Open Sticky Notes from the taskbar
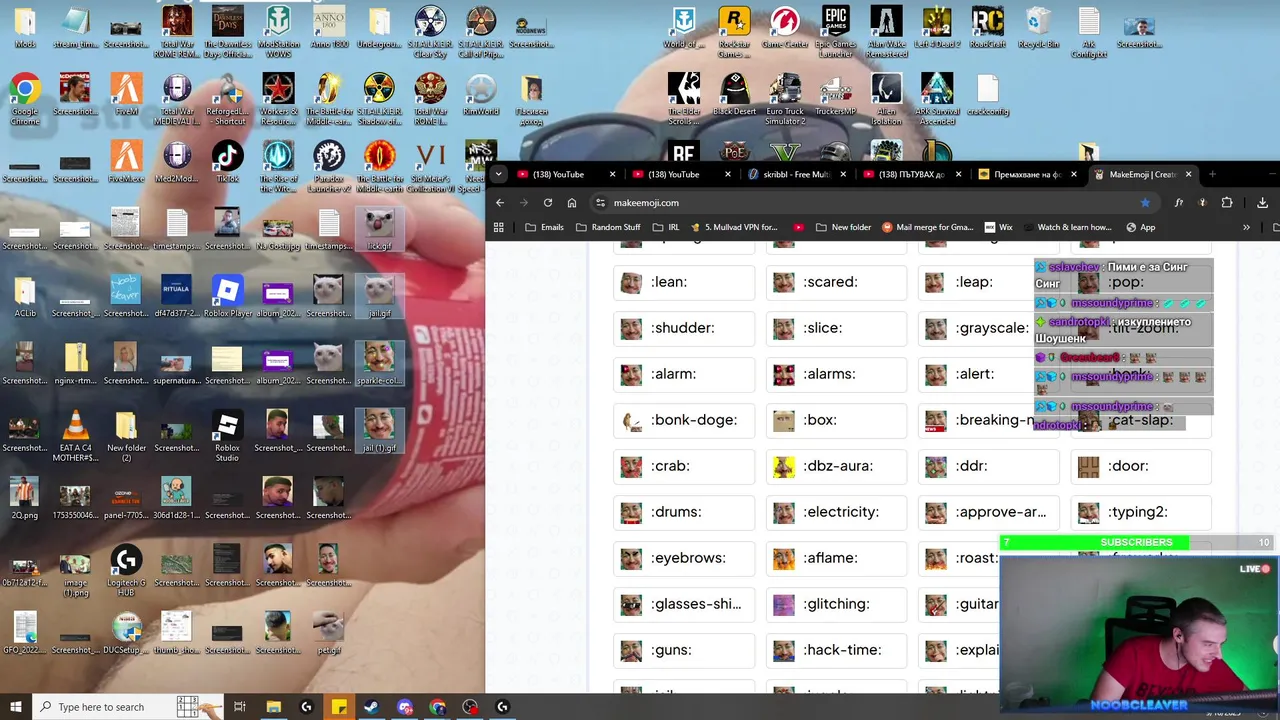Screen dimensions: 1280x720 click(339, 707)
